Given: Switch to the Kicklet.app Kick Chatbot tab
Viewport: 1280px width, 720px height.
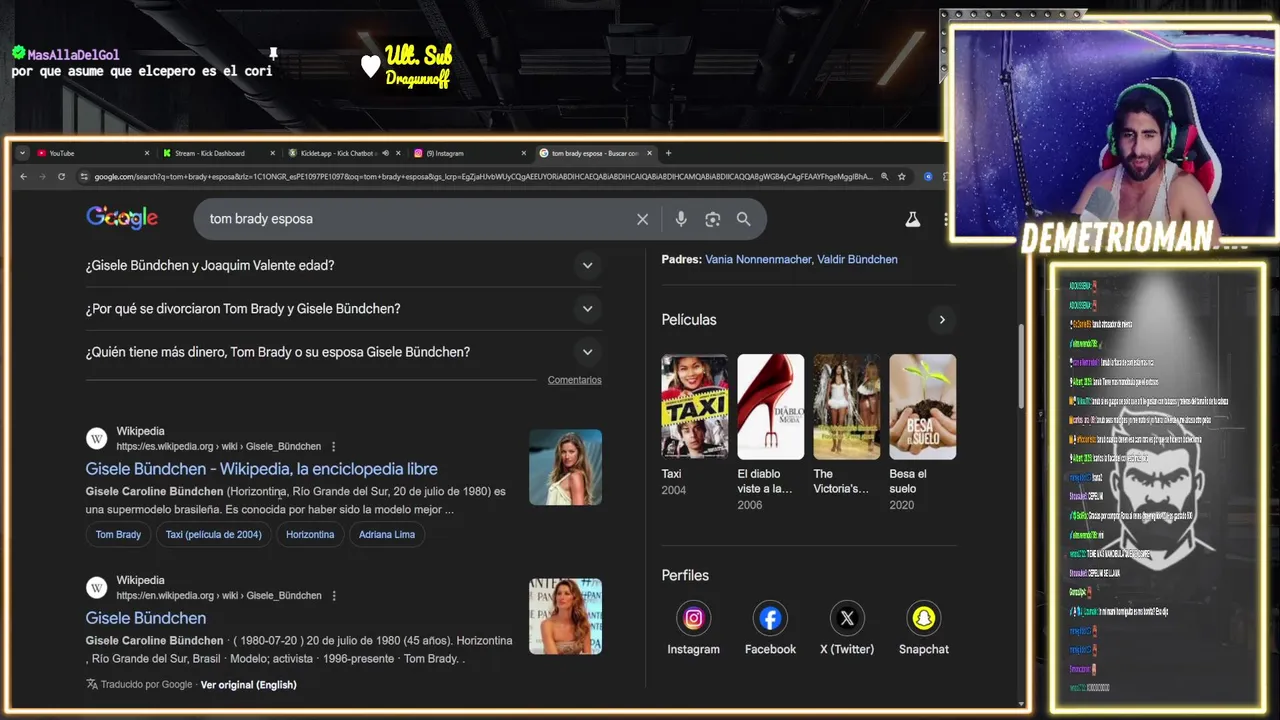Looking at the screenshot, I should 343,153.
